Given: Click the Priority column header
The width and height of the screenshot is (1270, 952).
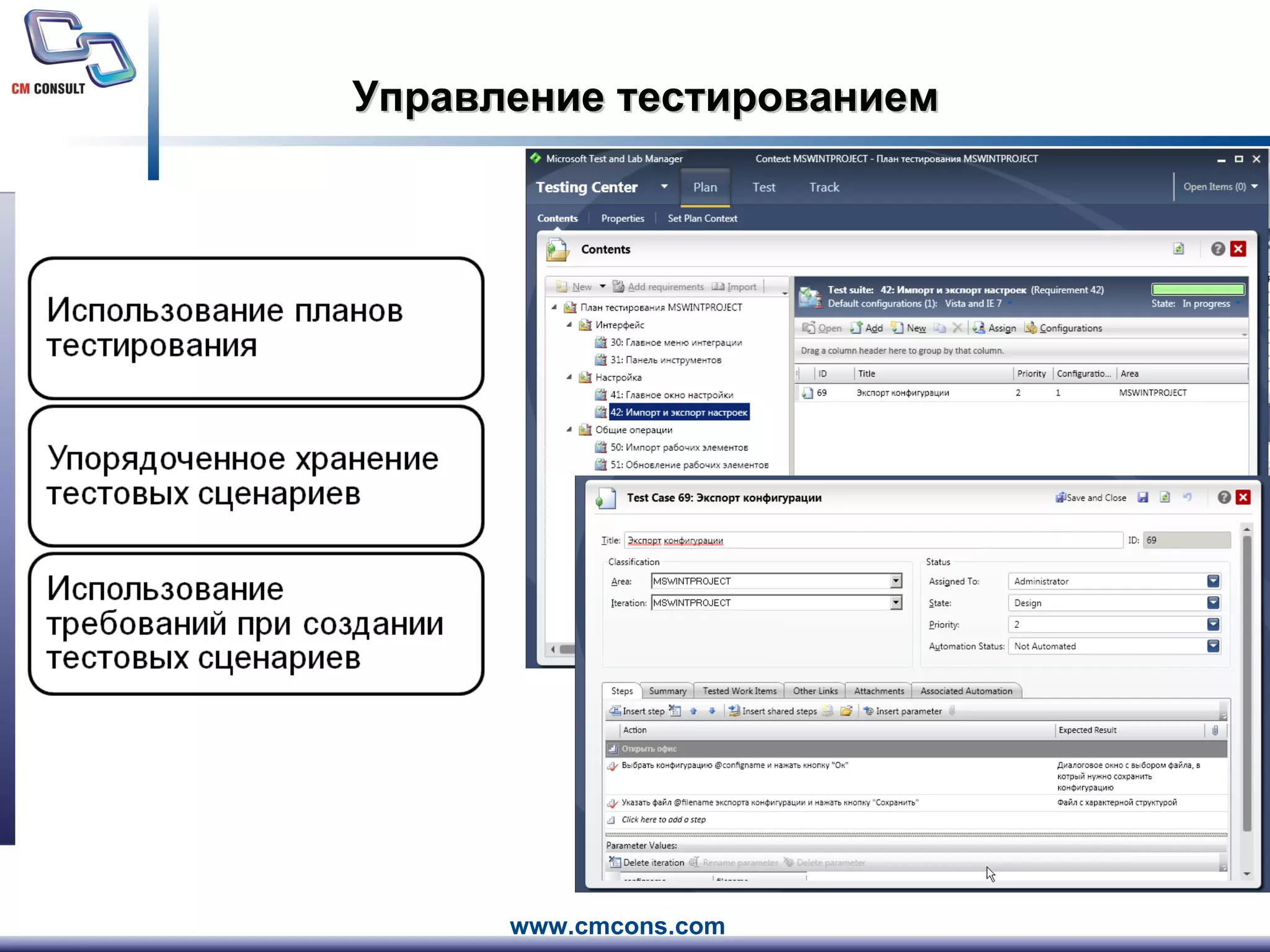Looking at the screenshot, I should [x=1032, y=374].
